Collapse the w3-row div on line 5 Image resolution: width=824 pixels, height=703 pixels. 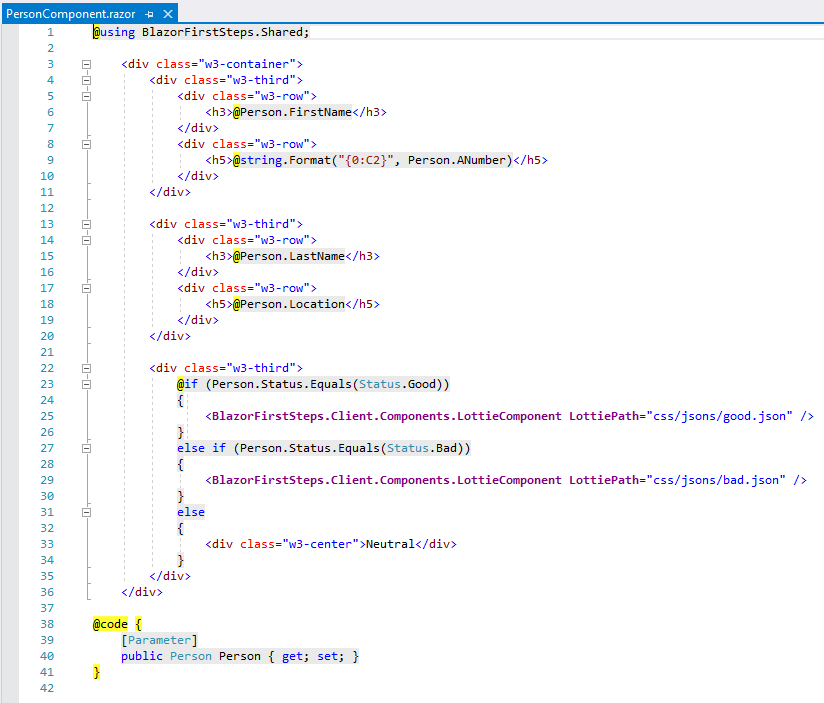coord(87,96)
